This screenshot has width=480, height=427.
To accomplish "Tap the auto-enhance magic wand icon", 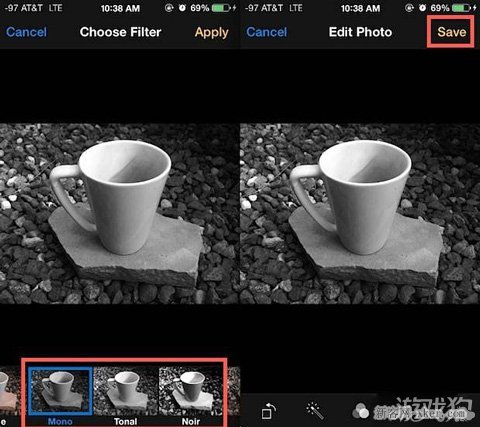I will (314, 411).
